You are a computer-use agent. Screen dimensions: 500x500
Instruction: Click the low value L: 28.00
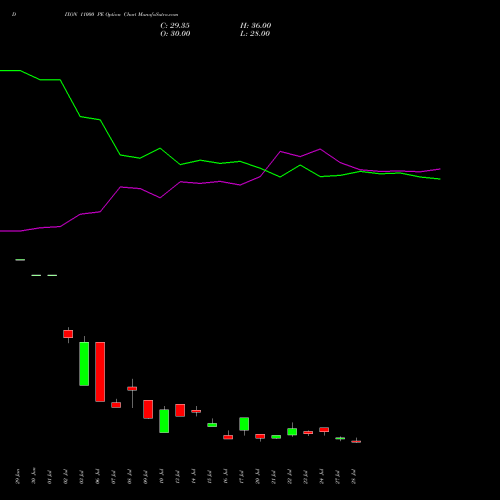[255, 34]
